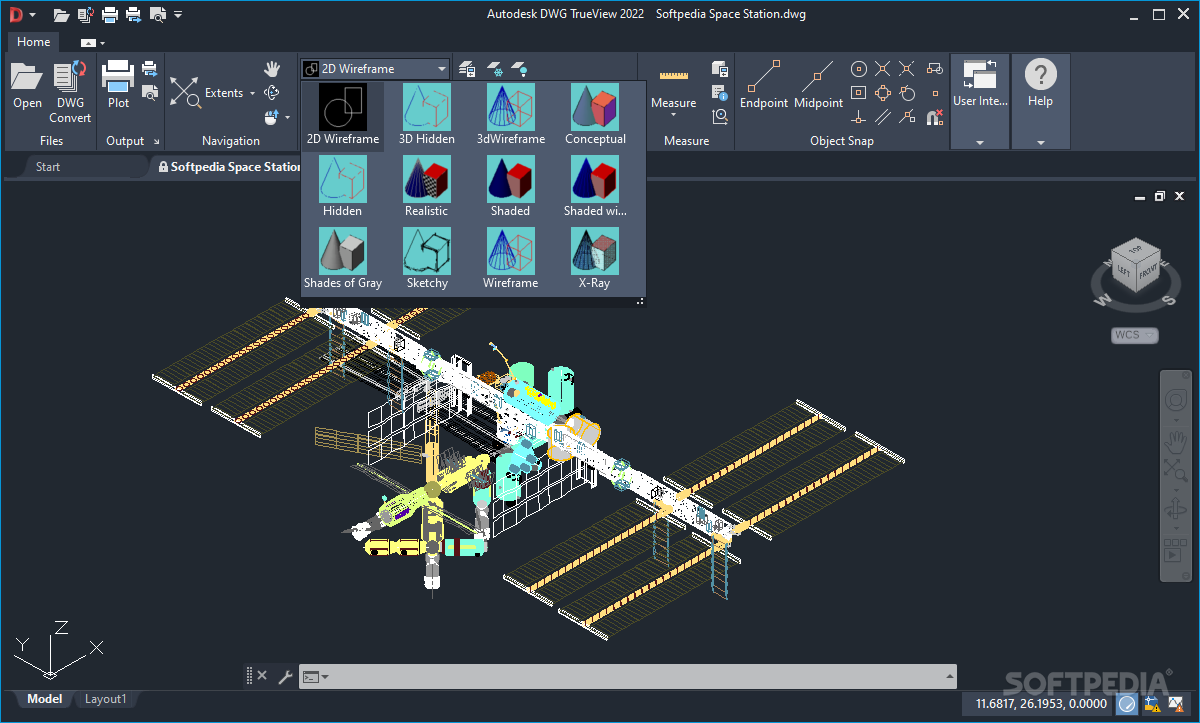The width and height of the screenshot is (1200, 723).
Task: Click the Zoom Extents icon
Action: pyautogui.click(x=185, y=92)
